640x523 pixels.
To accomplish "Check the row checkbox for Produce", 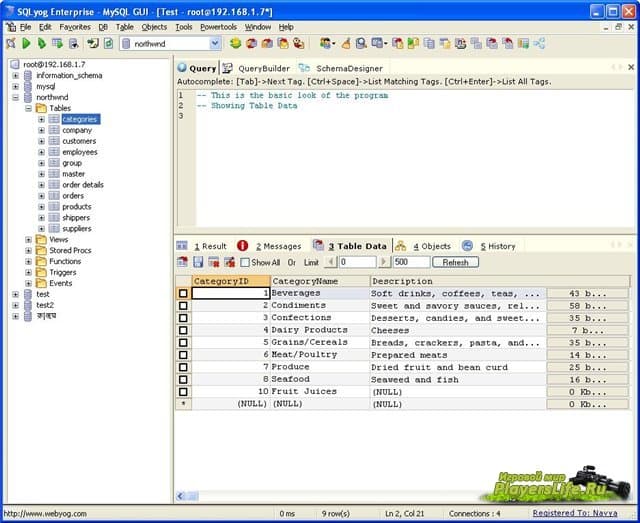I will pyautogui.click(x=183, y=367).
